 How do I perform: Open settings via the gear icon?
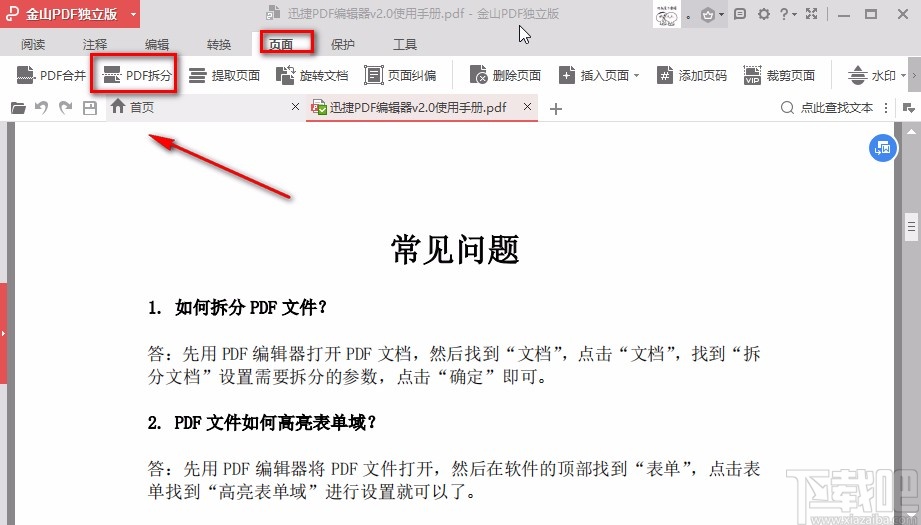(x=764, y=14)
